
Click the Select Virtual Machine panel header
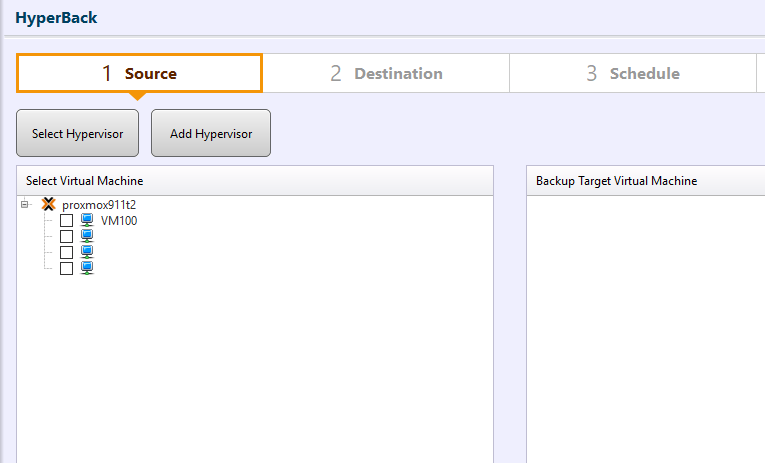click(x=255, y=181)
